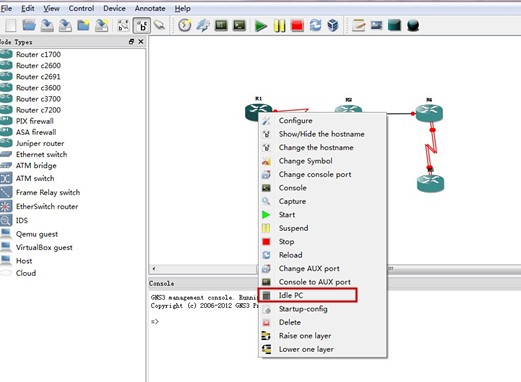
Task: Select Change console port entry
Action: tap(322, 174)
